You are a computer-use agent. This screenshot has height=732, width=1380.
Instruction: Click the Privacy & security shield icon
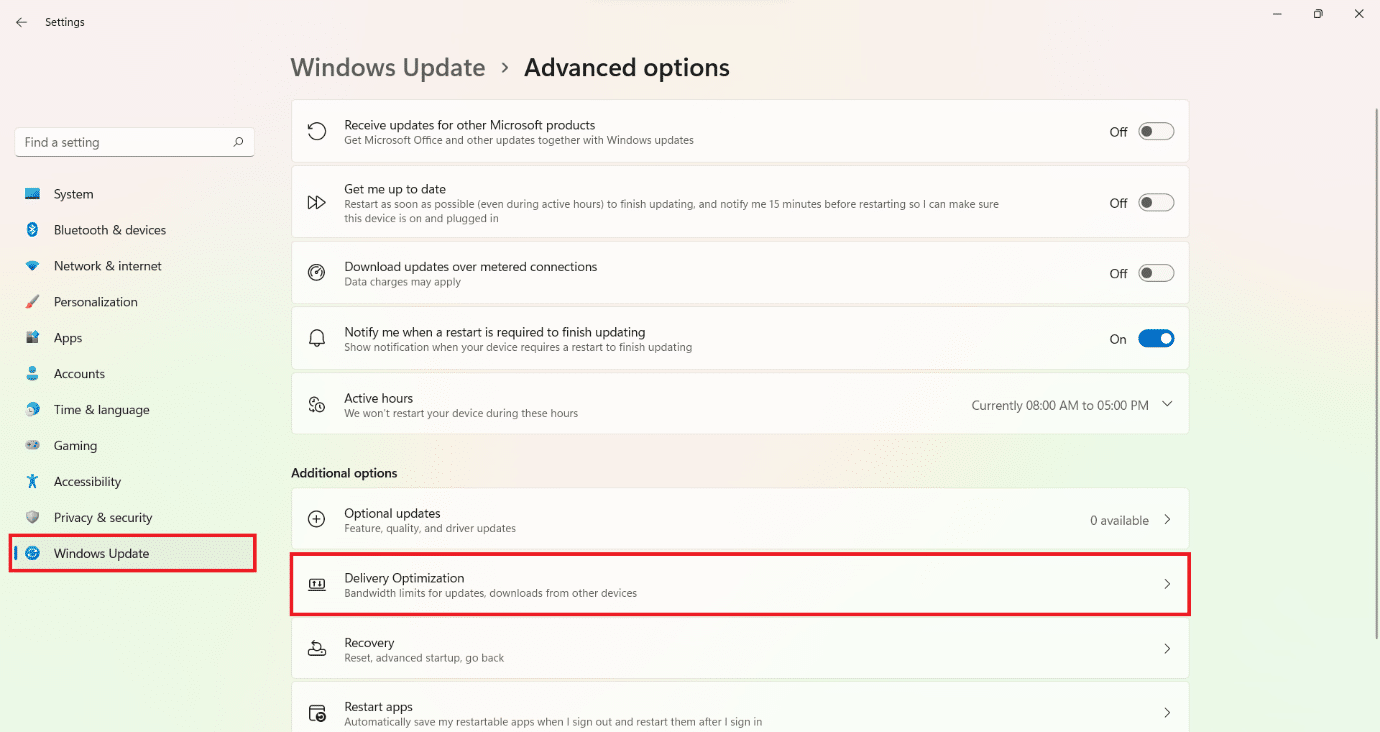pos(33,518)
